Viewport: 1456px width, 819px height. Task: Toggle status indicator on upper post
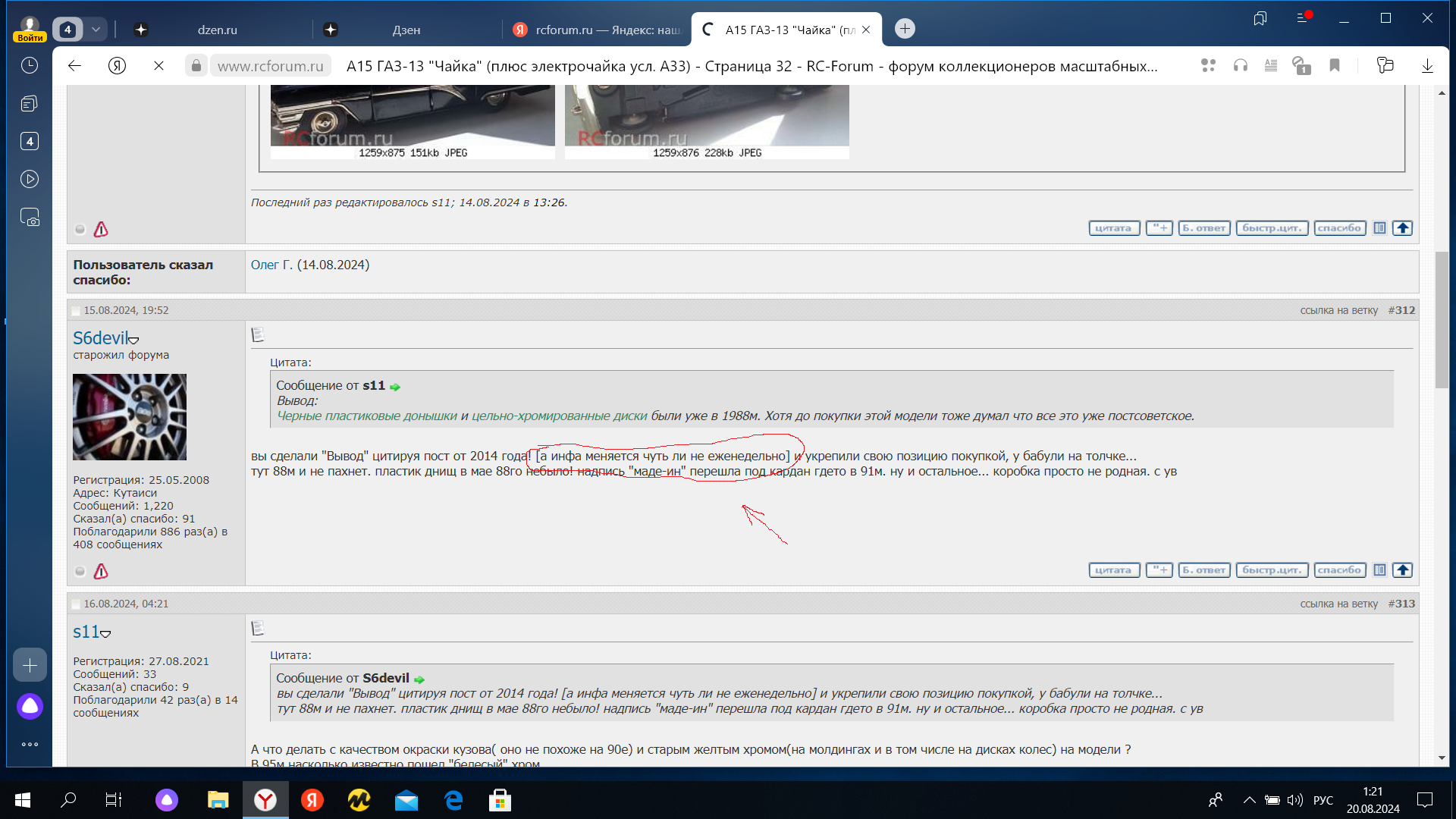point(80,229)
